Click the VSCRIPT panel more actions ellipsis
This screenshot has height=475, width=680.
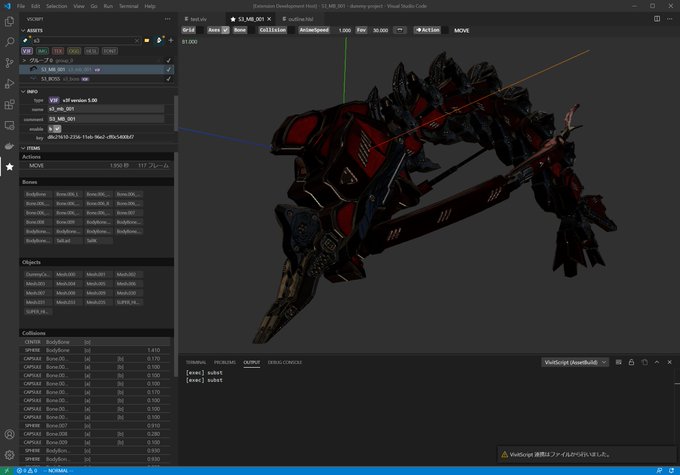167,19
